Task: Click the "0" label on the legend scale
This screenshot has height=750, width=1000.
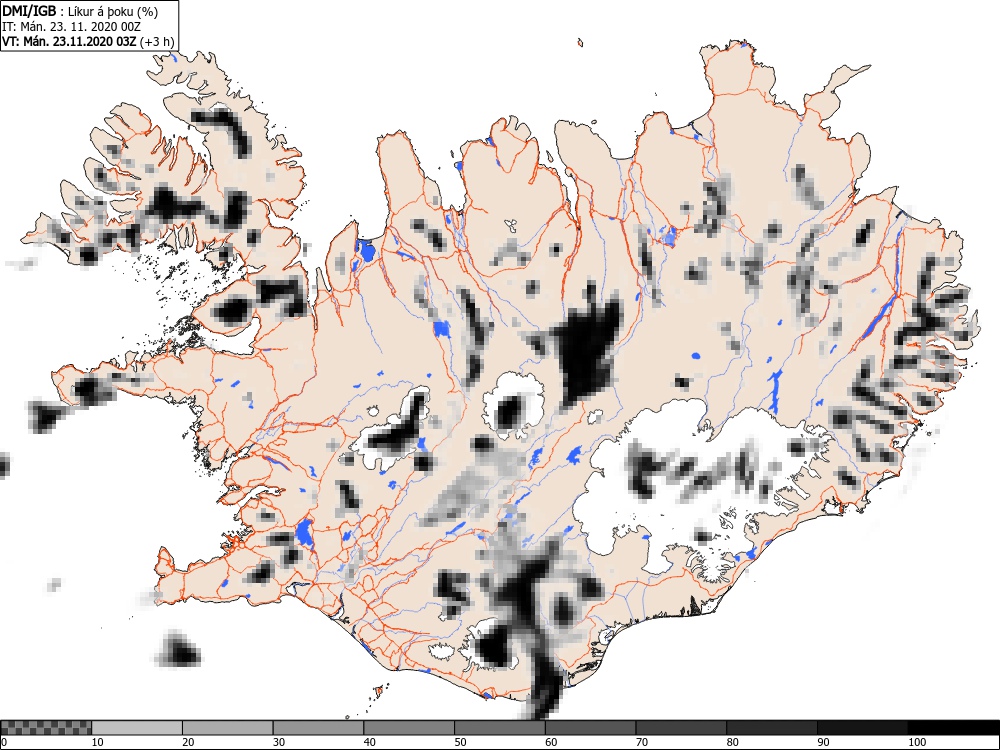Action: 4,742
